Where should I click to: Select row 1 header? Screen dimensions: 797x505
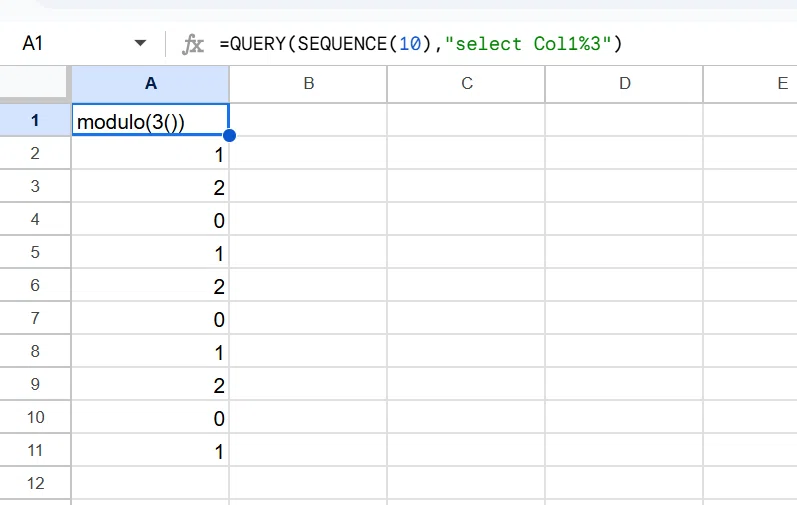35,120
